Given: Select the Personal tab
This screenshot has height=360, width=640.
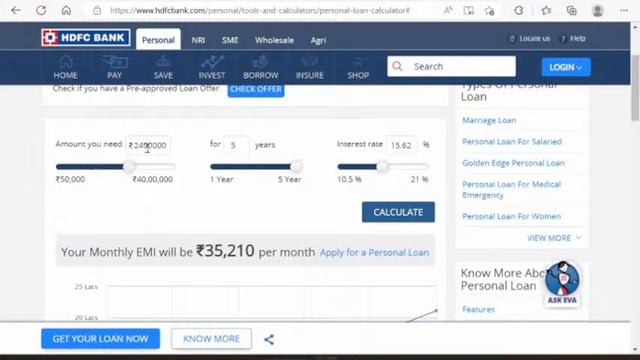Looking at the screenshot, I should point(158,40).
